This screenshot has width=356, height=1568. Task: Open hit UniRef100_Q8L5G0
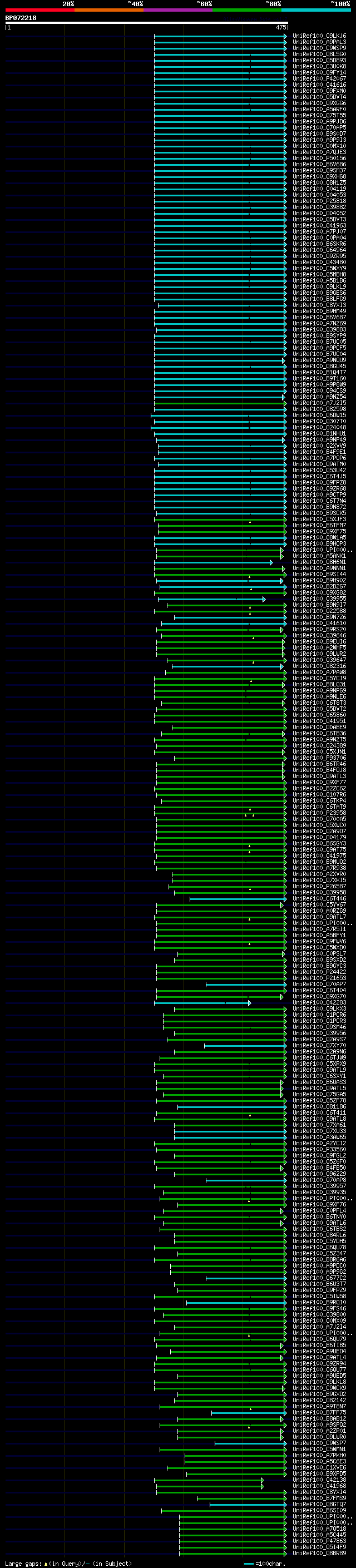[x=319, y=54]
